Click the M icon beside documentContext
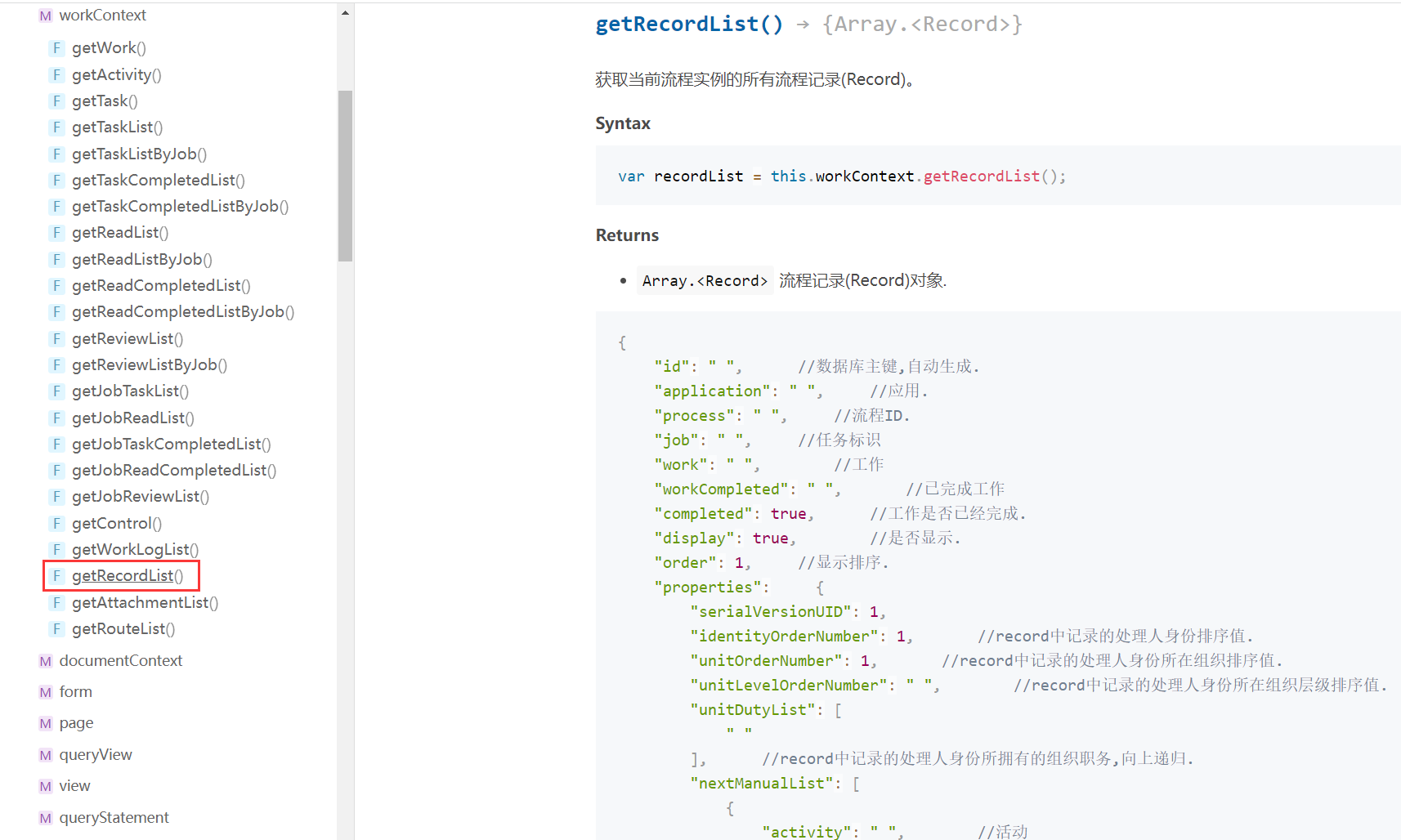Screen dimensions: 1401x840 46,661
